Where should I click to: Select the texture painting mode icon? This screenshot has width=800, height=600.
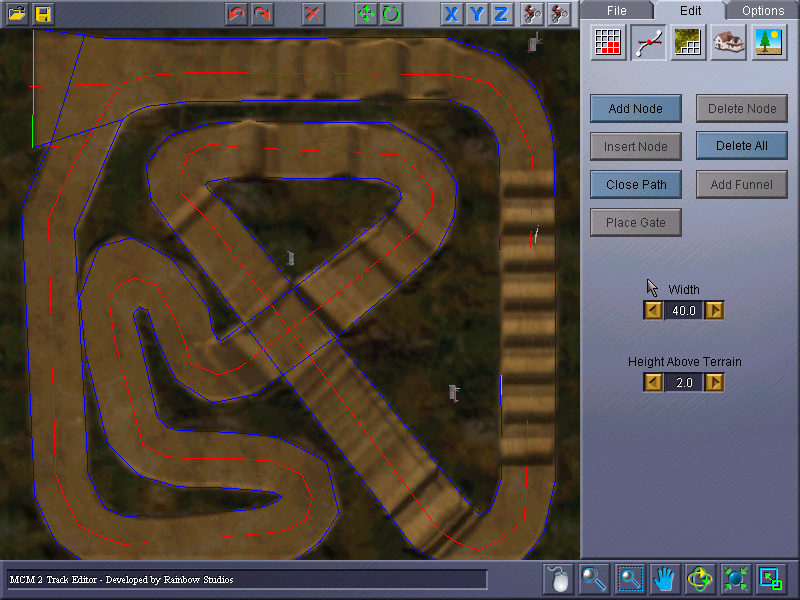point(688,42)
